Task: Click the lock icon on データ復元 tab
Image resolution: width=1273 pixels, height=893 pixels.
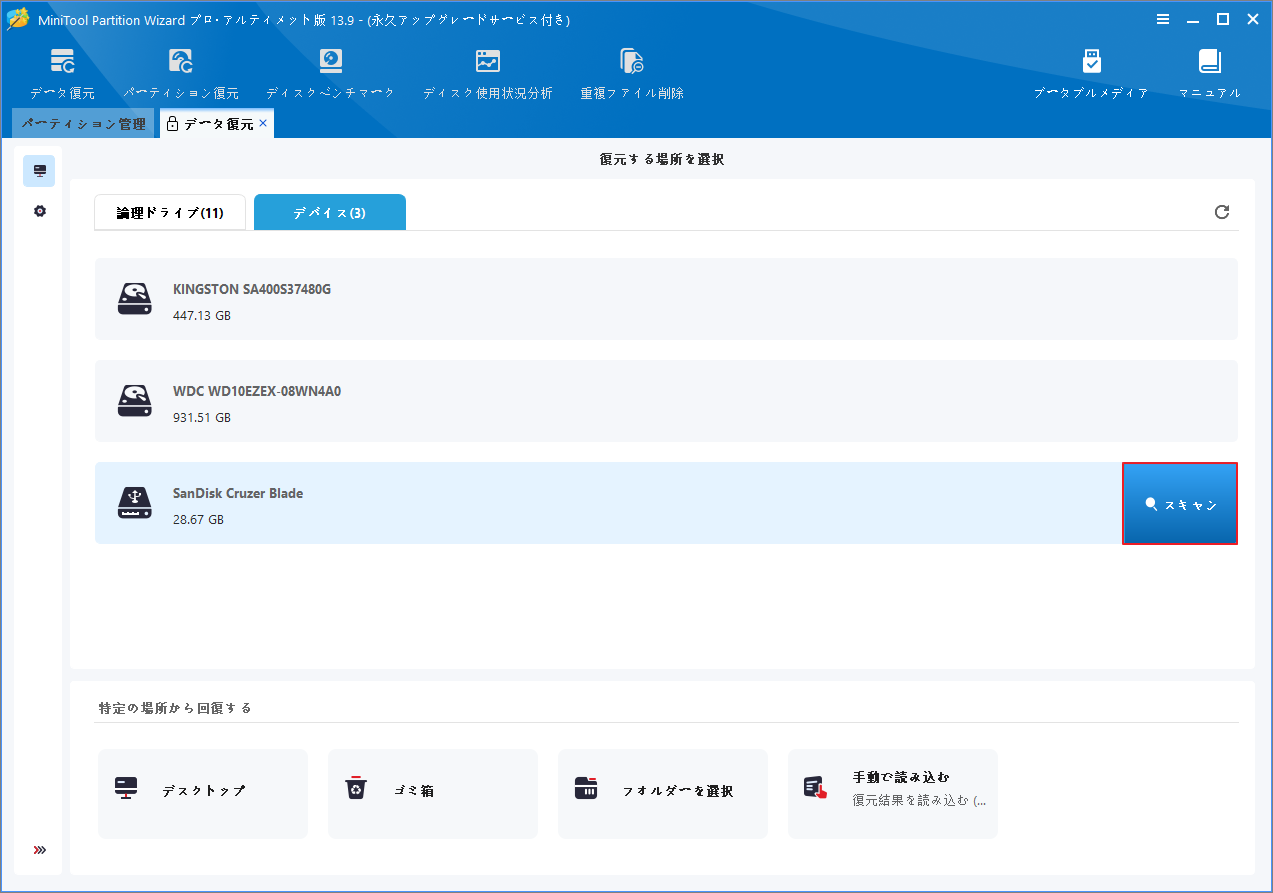Action: point(172,124)
